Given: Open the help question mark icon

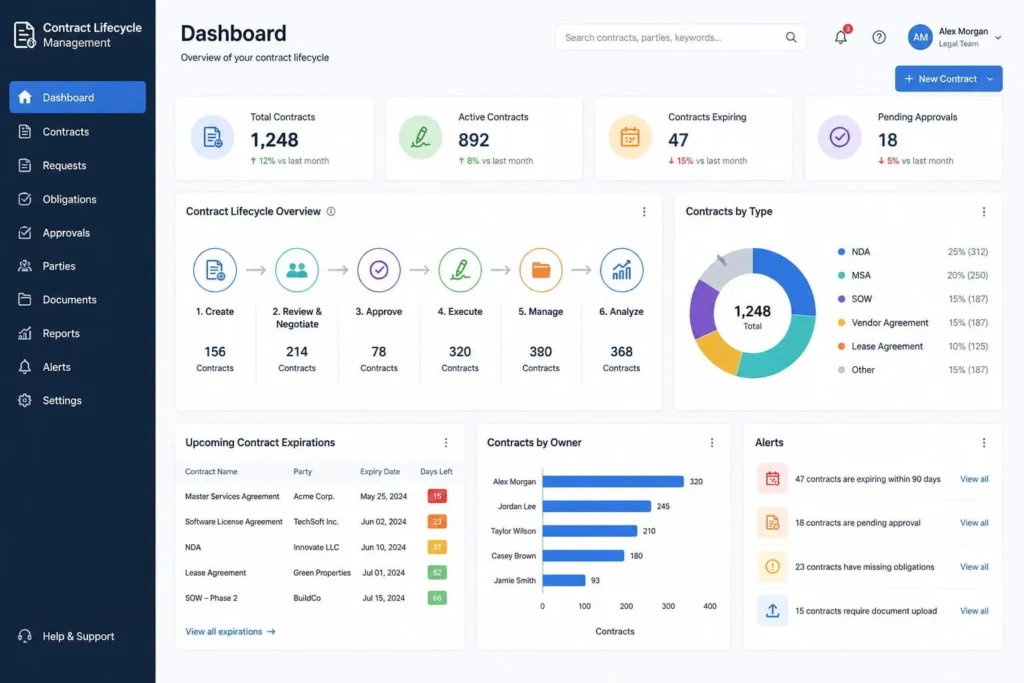Looking at the screenshot, I should (x=878, y=37).
